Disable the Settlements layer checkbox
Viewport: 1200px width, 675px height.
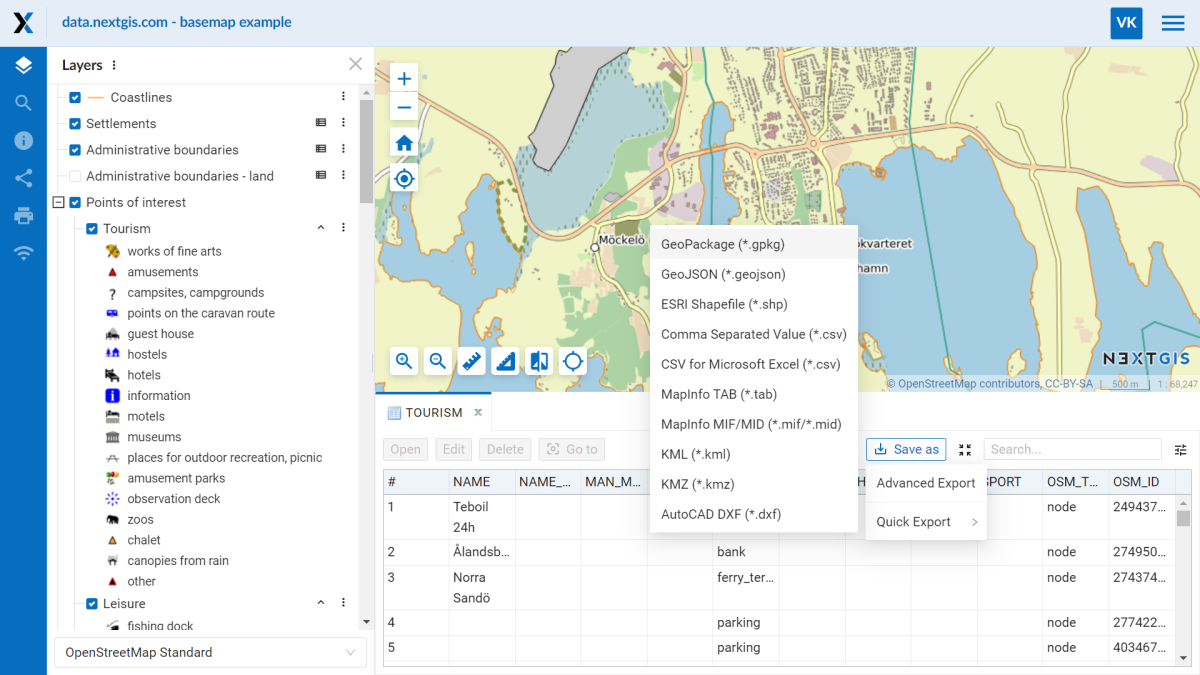tap(73, 123)
